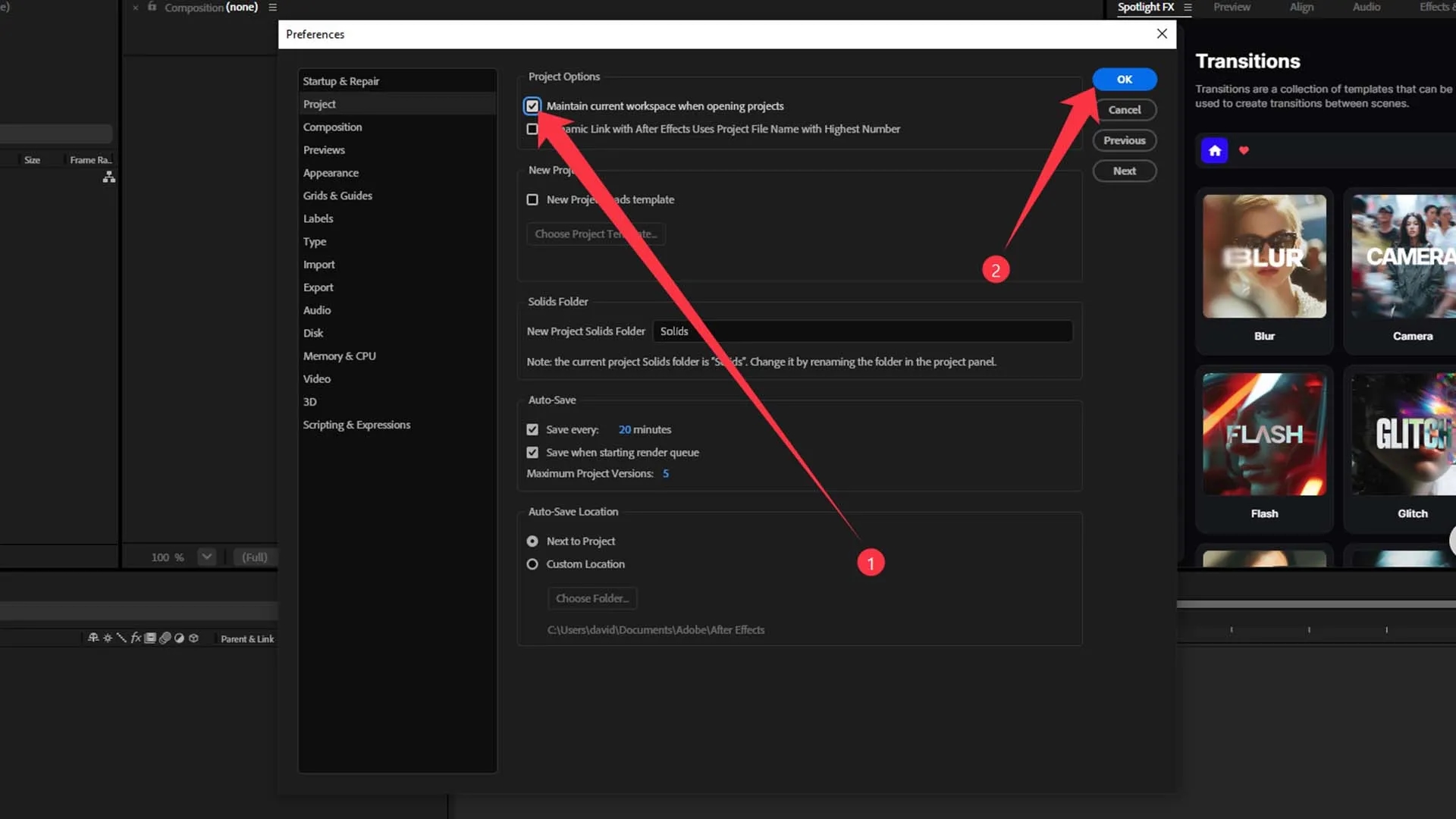
Task: Click the fx effects switch icon
Action: pos(136,639)
